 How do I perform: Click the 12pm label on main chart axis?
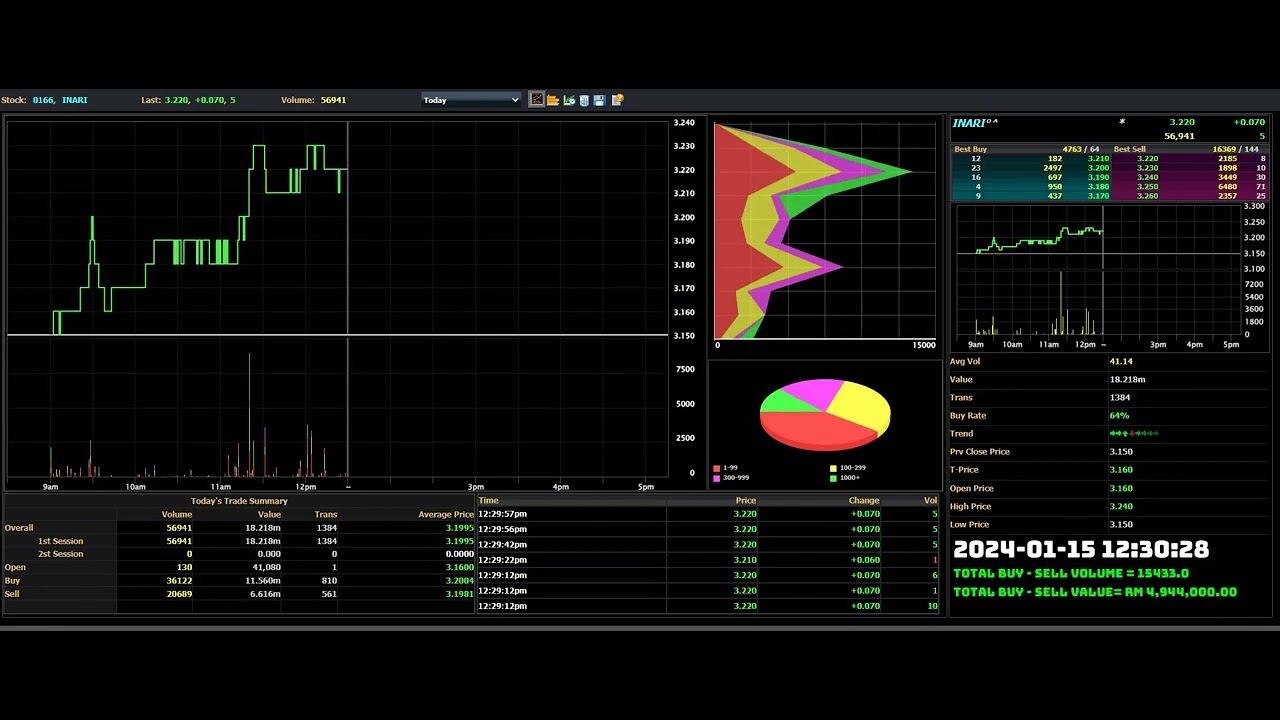(307, 487)
